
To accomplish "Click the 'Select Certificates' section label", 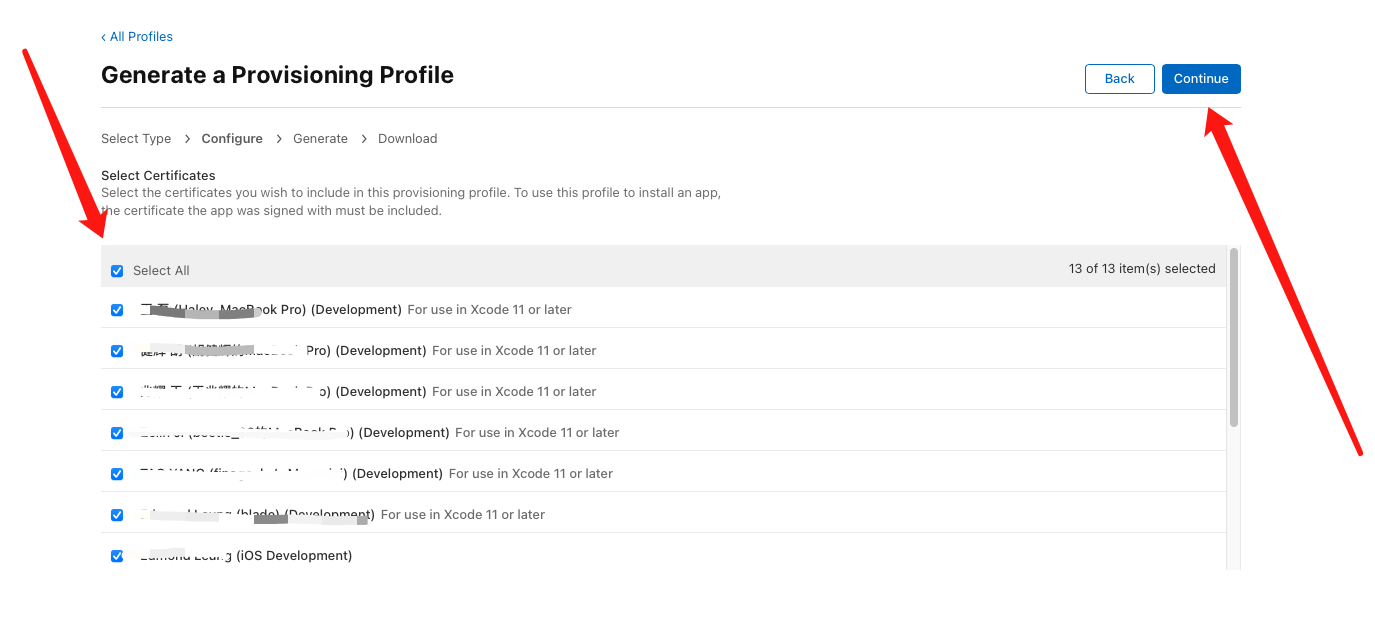I will (158, 176).
